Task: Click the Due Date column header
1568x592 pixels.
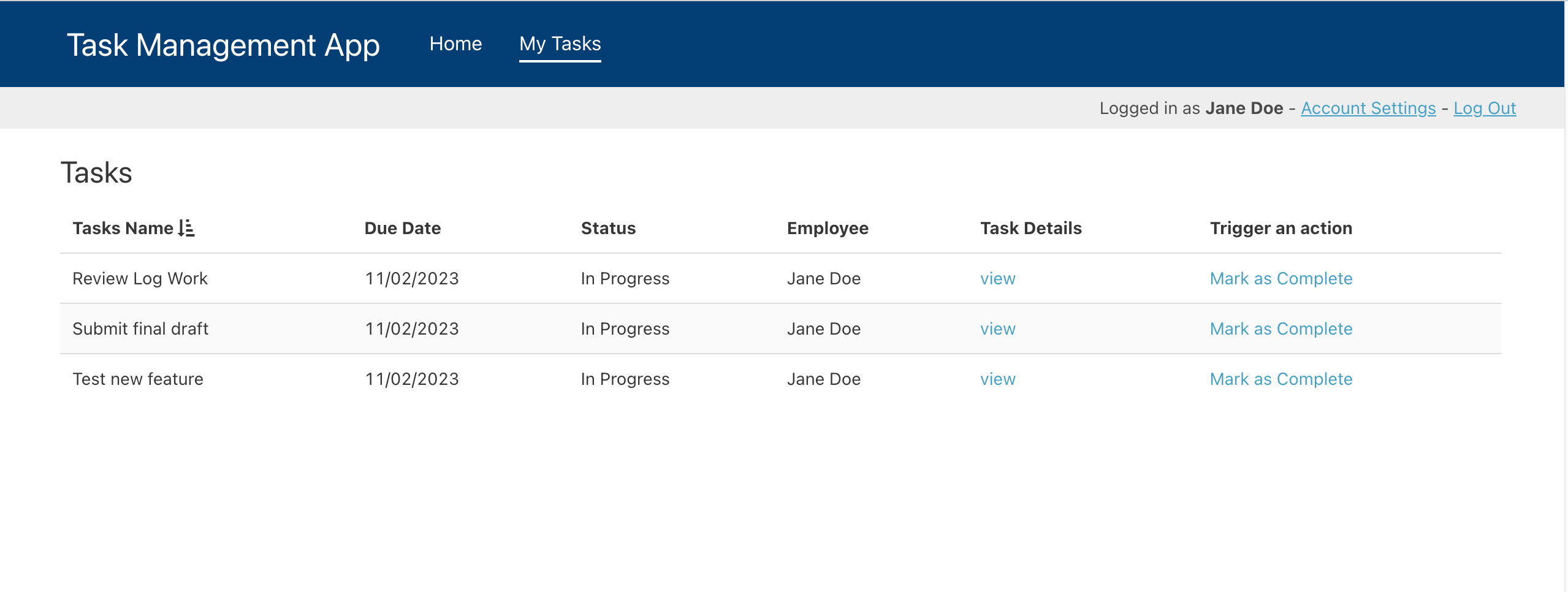Action: [402, 228]
